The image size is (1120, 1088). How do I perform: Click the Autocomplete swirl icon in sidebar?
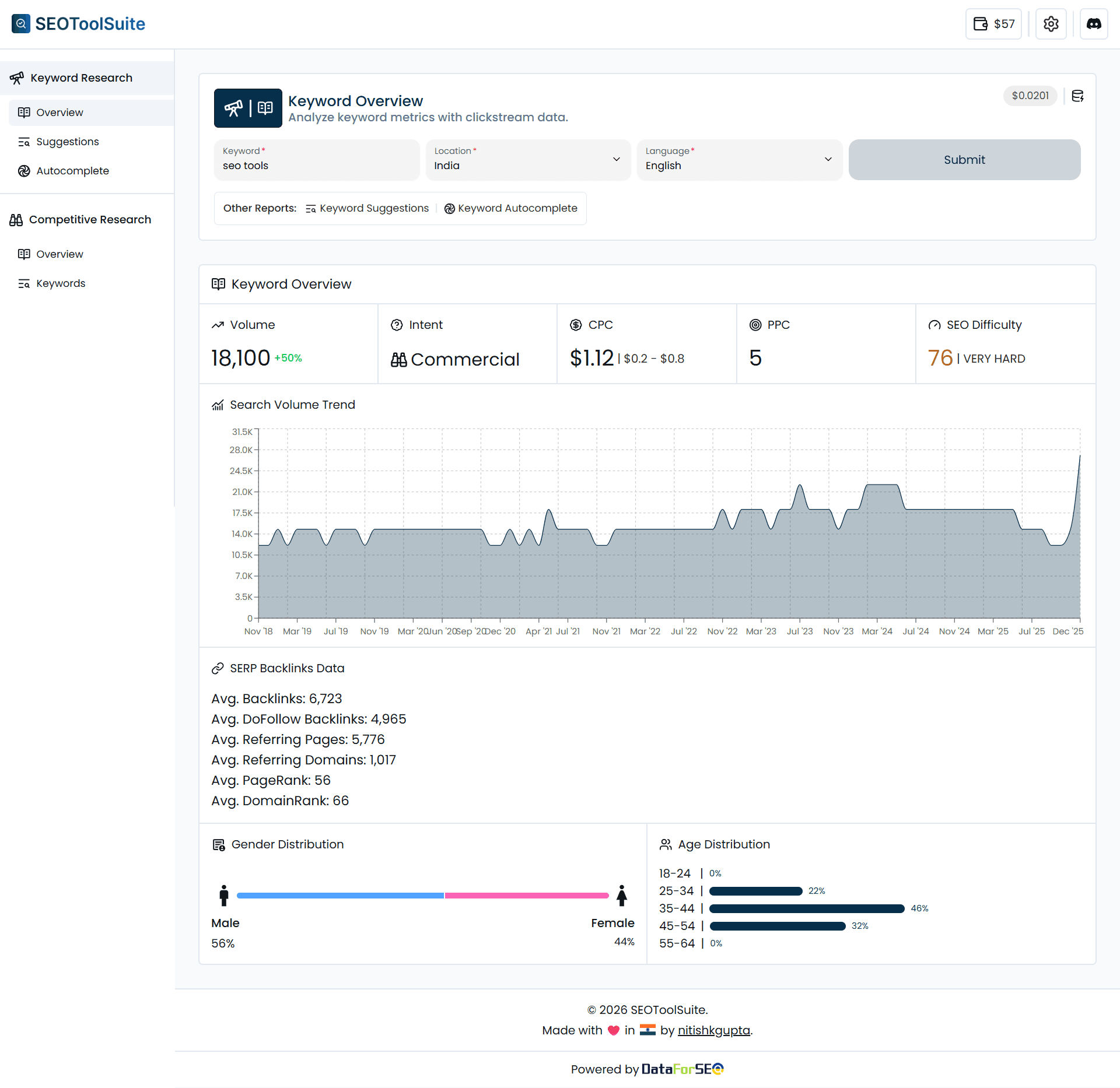click(x=24, y=171)
